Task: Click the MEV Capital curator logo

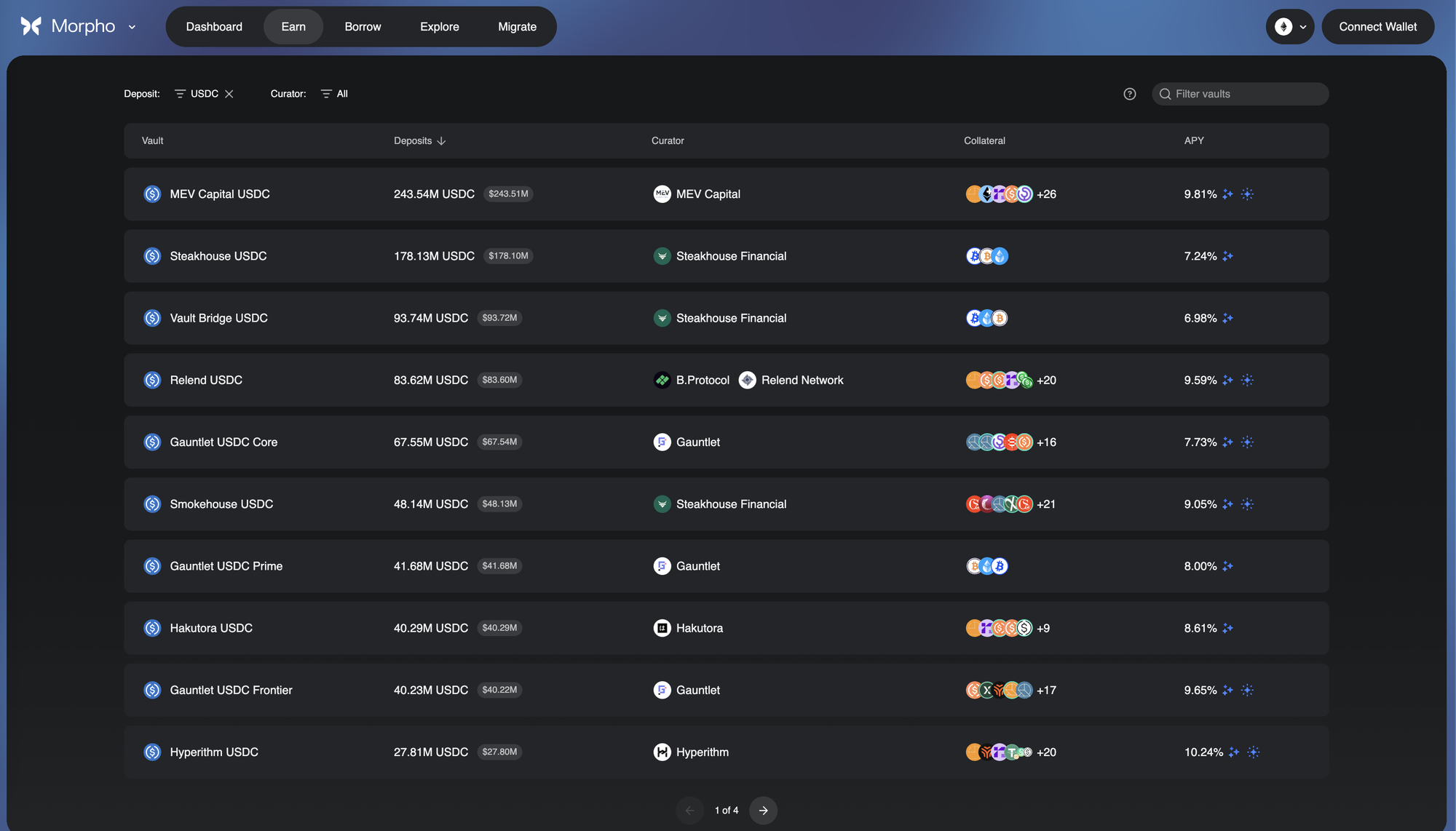Action: click(662, 194)
